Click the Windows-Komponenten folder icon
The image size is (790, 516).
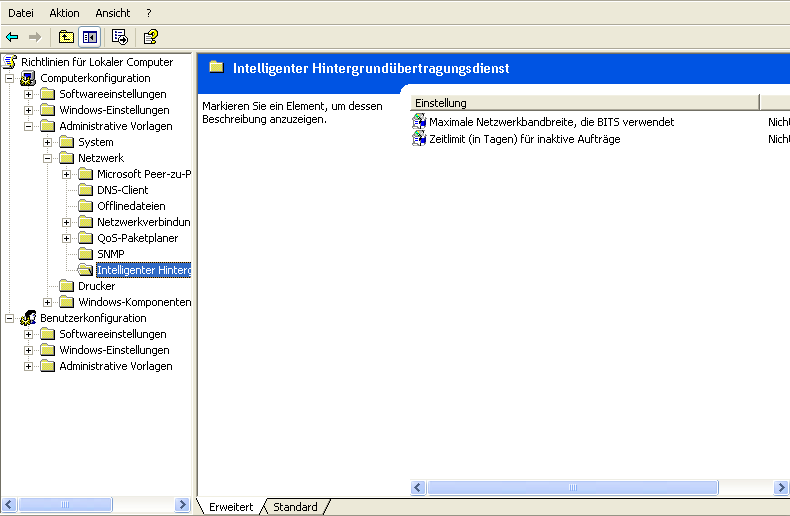[67, 302]
